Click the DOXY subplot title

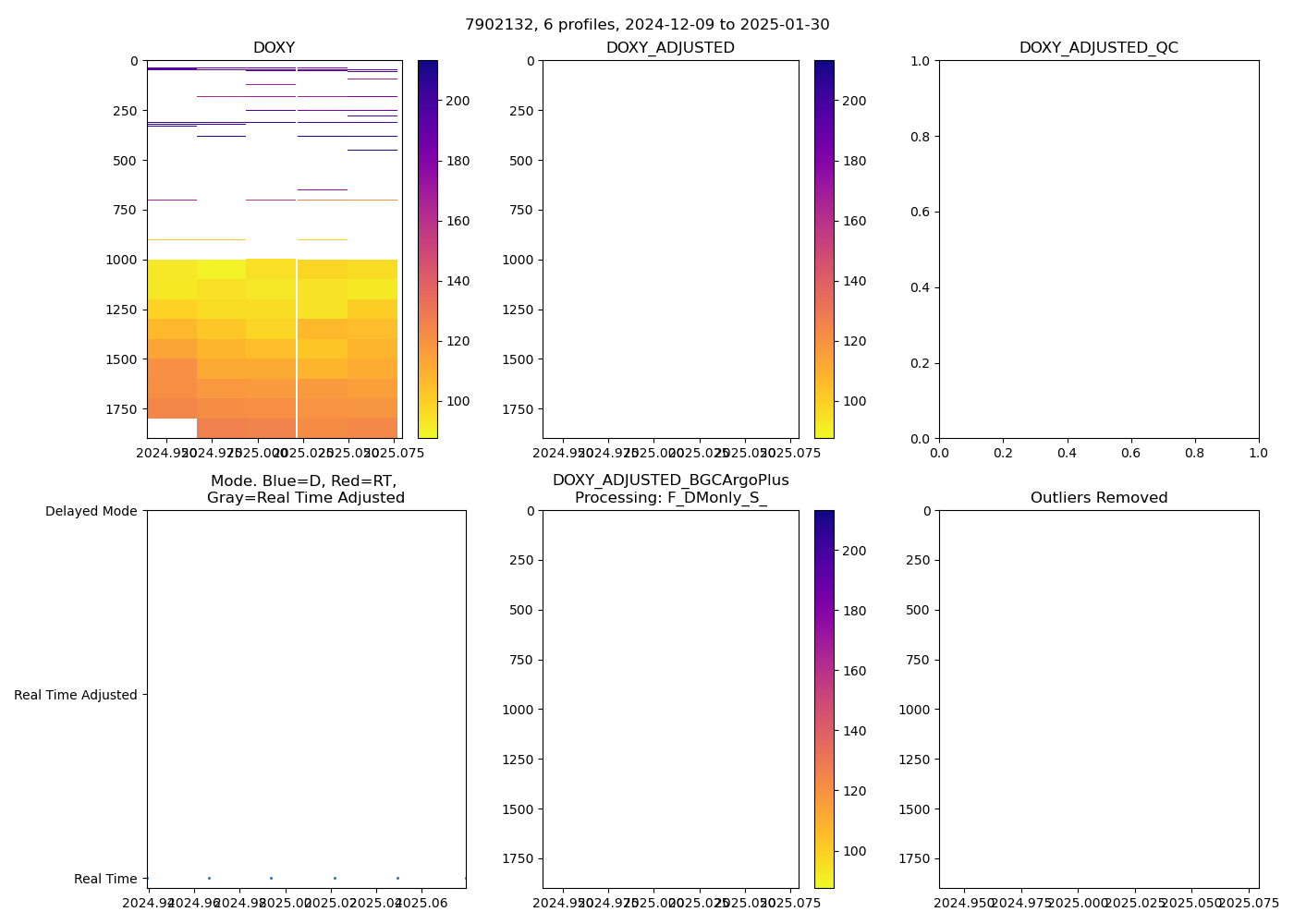click(x=274, y=48)
